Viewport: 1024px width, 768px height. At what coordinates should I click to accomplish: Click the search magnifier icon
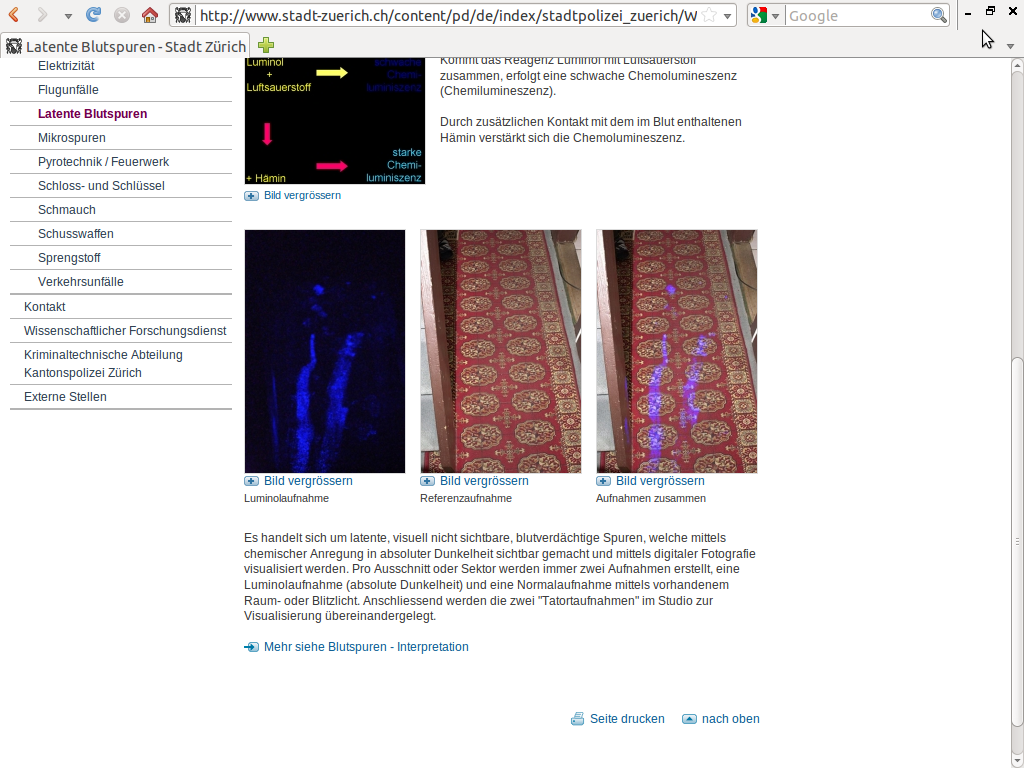pyautogui.click(x=938, y=16)
